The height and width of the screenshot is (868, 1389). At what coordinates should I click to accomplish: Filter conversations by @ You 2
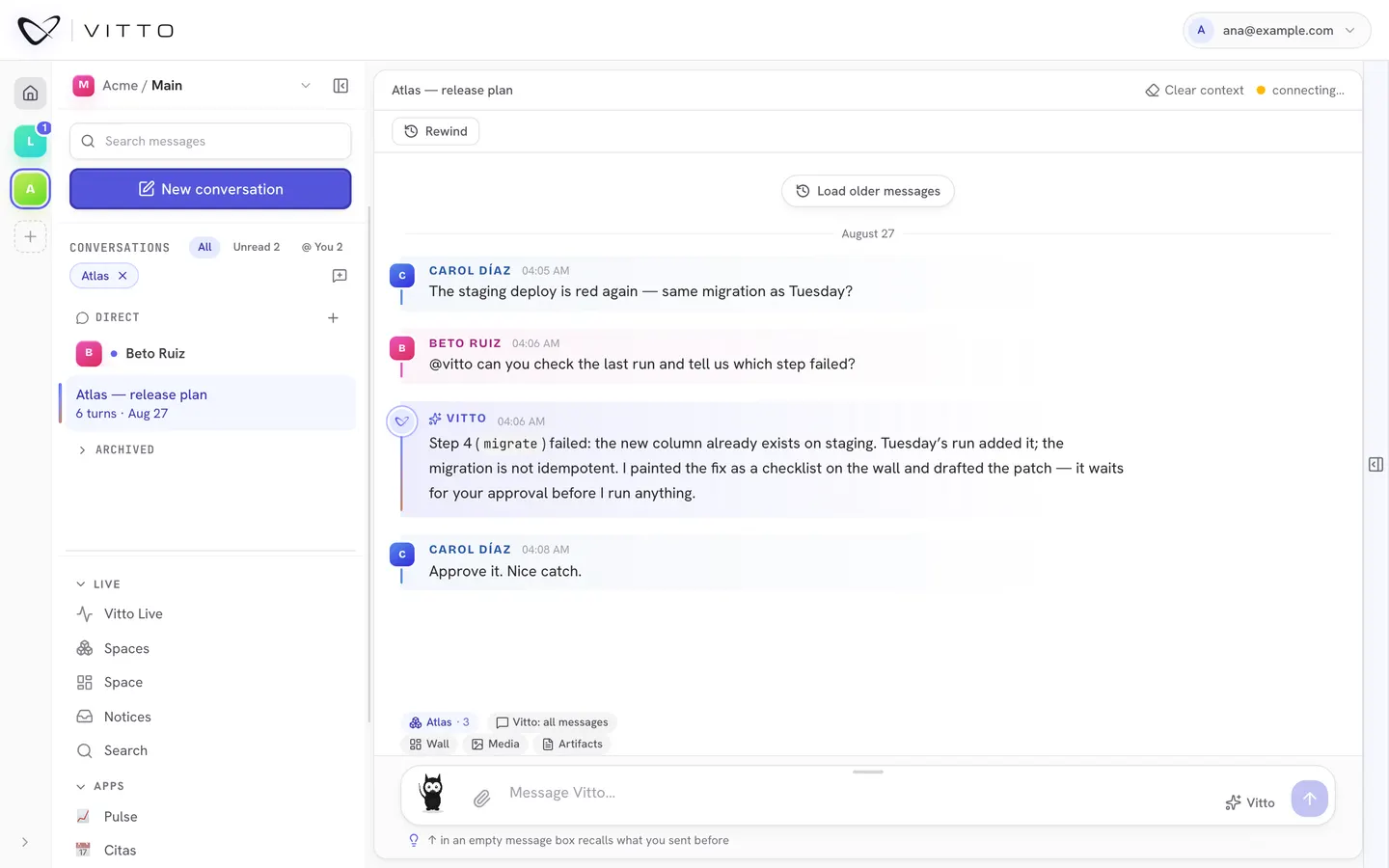pos(322,247)
